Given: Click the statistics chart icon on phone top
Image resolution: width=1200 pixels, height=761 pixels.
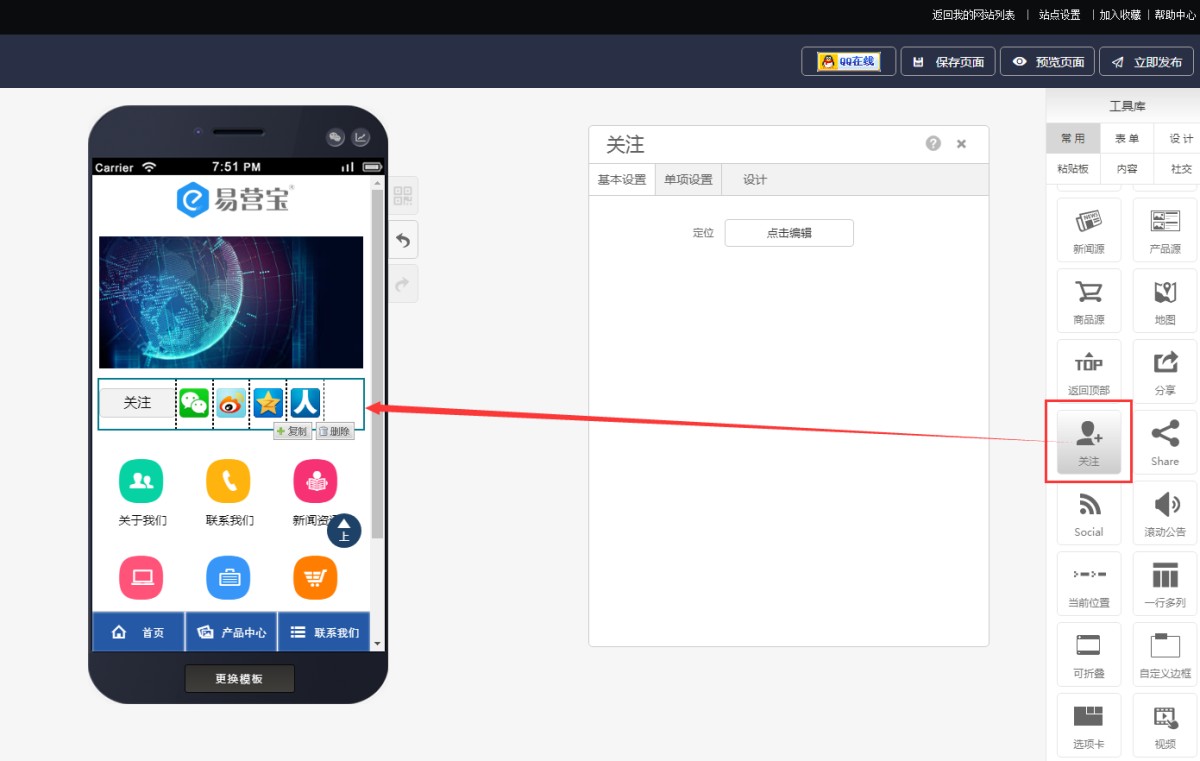Looking at the screenshot, I should click(x=360, y=138).
